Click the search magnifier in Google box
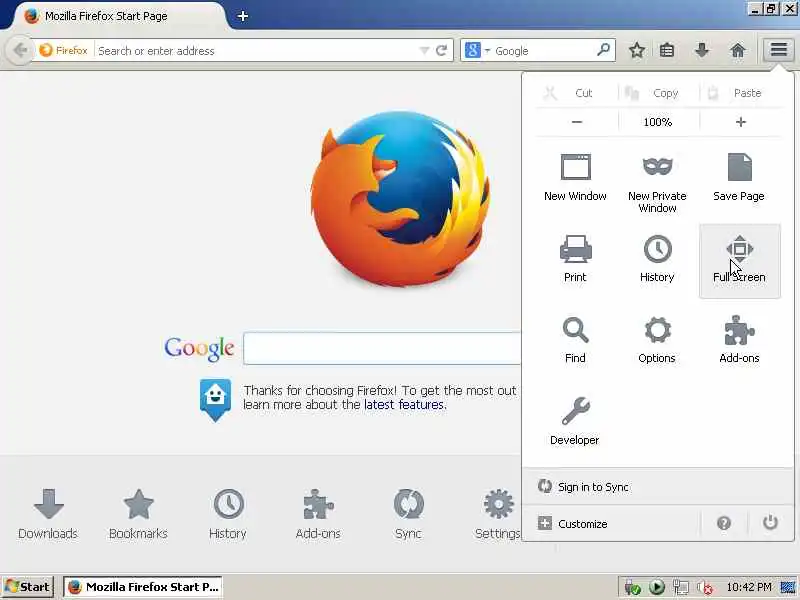The width and height of the screenshot is (800, 600). (604, 50)
